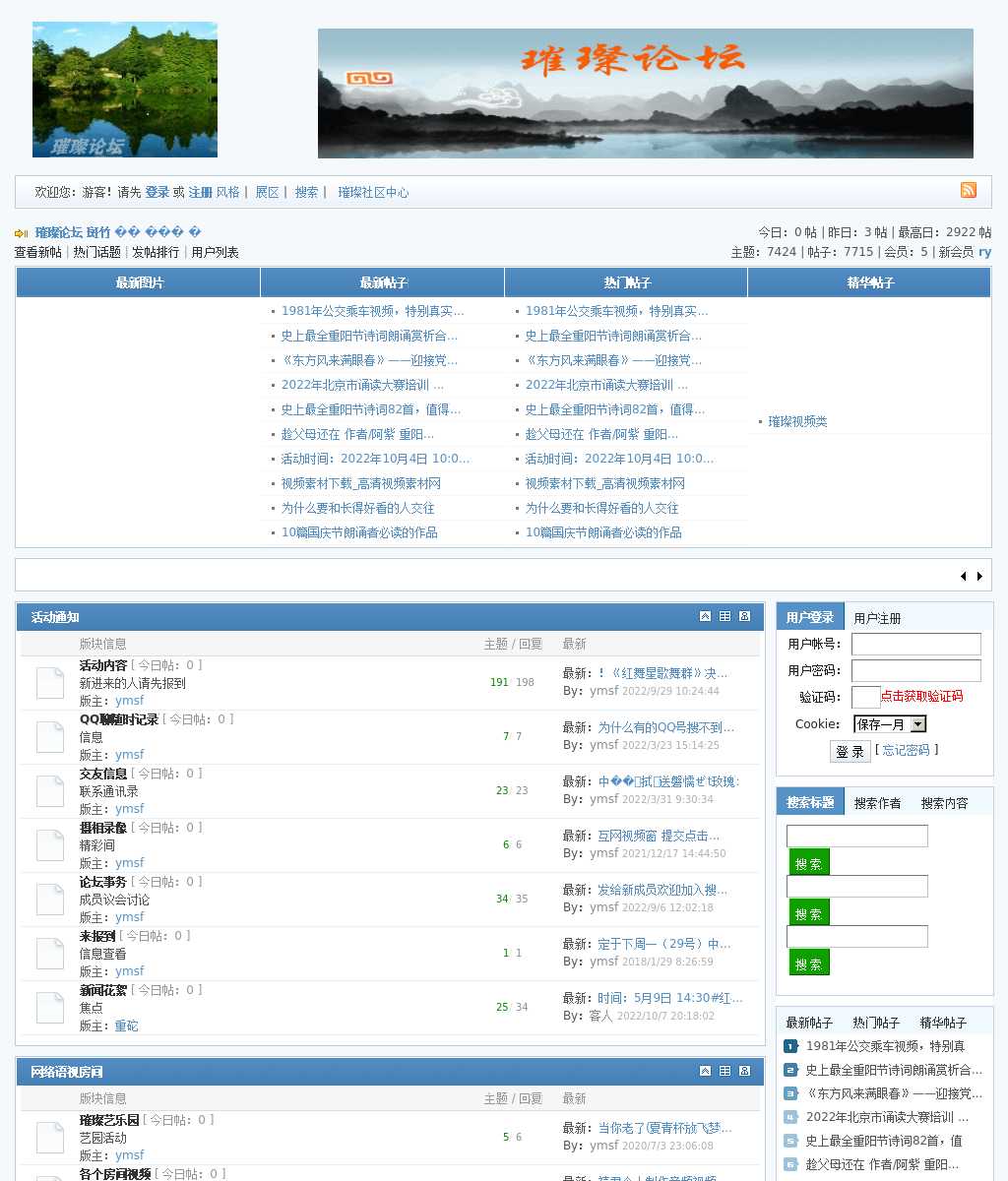Open the 璀璨视频类 link under 精华帖子
The height and width of the screenshot is (1181, 1008).
[797, 421]
